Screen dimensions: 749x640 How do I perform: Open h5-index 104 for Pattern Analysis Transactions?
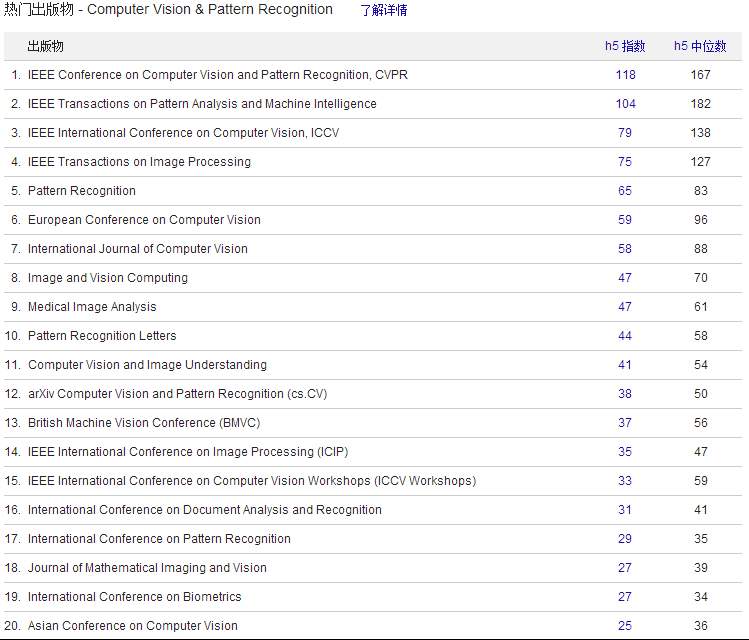(x=626, y=104)
